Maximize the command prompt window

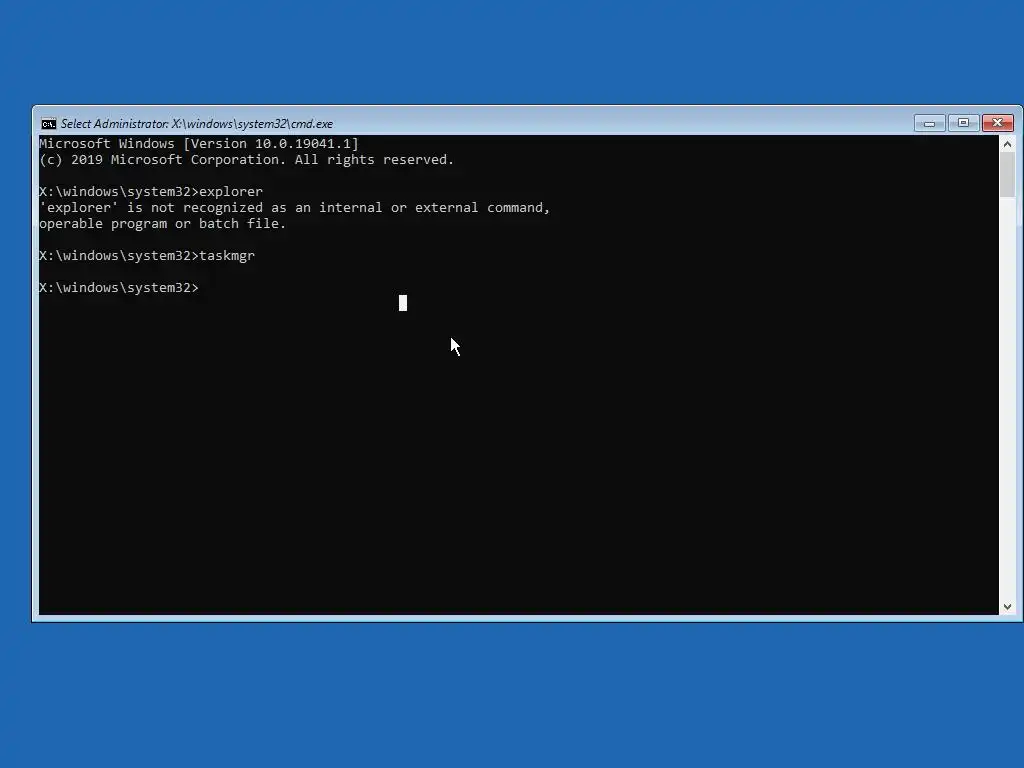click(x=963, y=123)
